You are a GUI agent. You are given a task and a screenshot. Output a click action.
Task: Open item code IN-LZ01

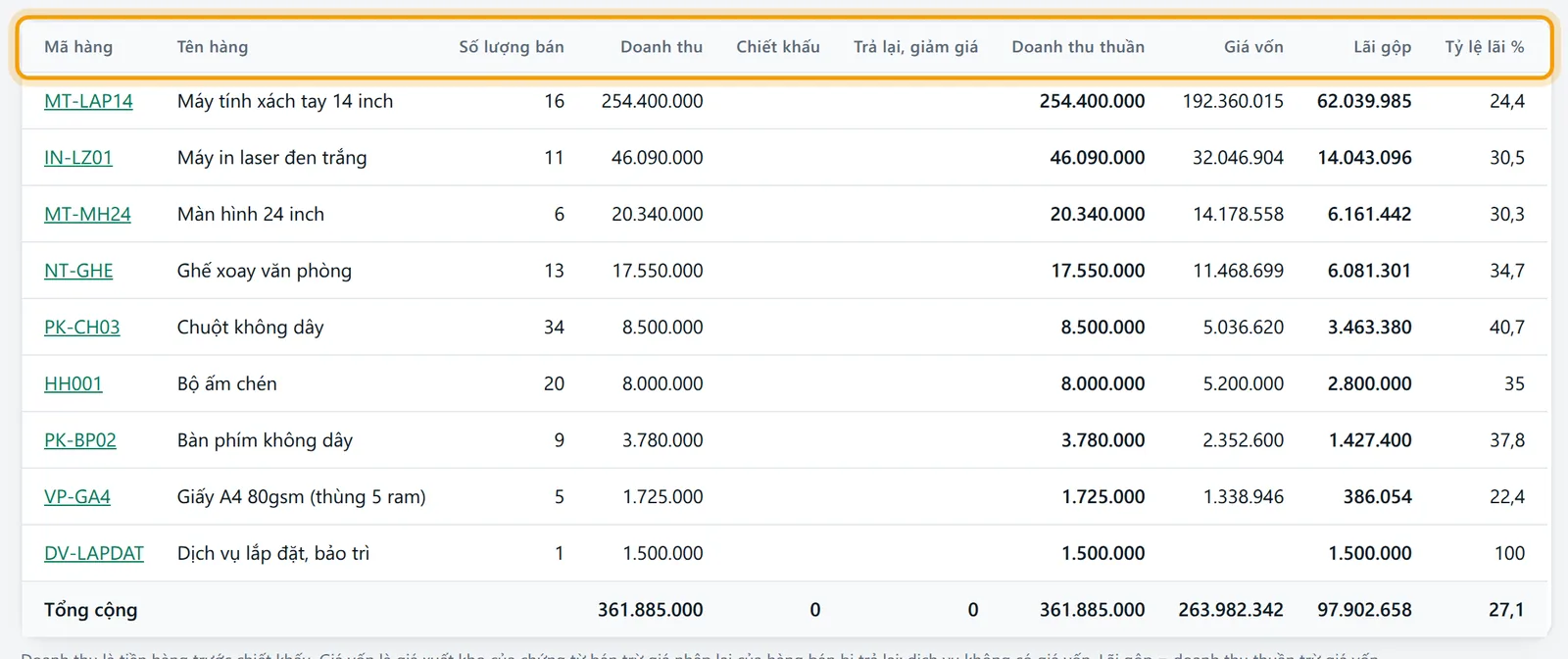[78, 158]
